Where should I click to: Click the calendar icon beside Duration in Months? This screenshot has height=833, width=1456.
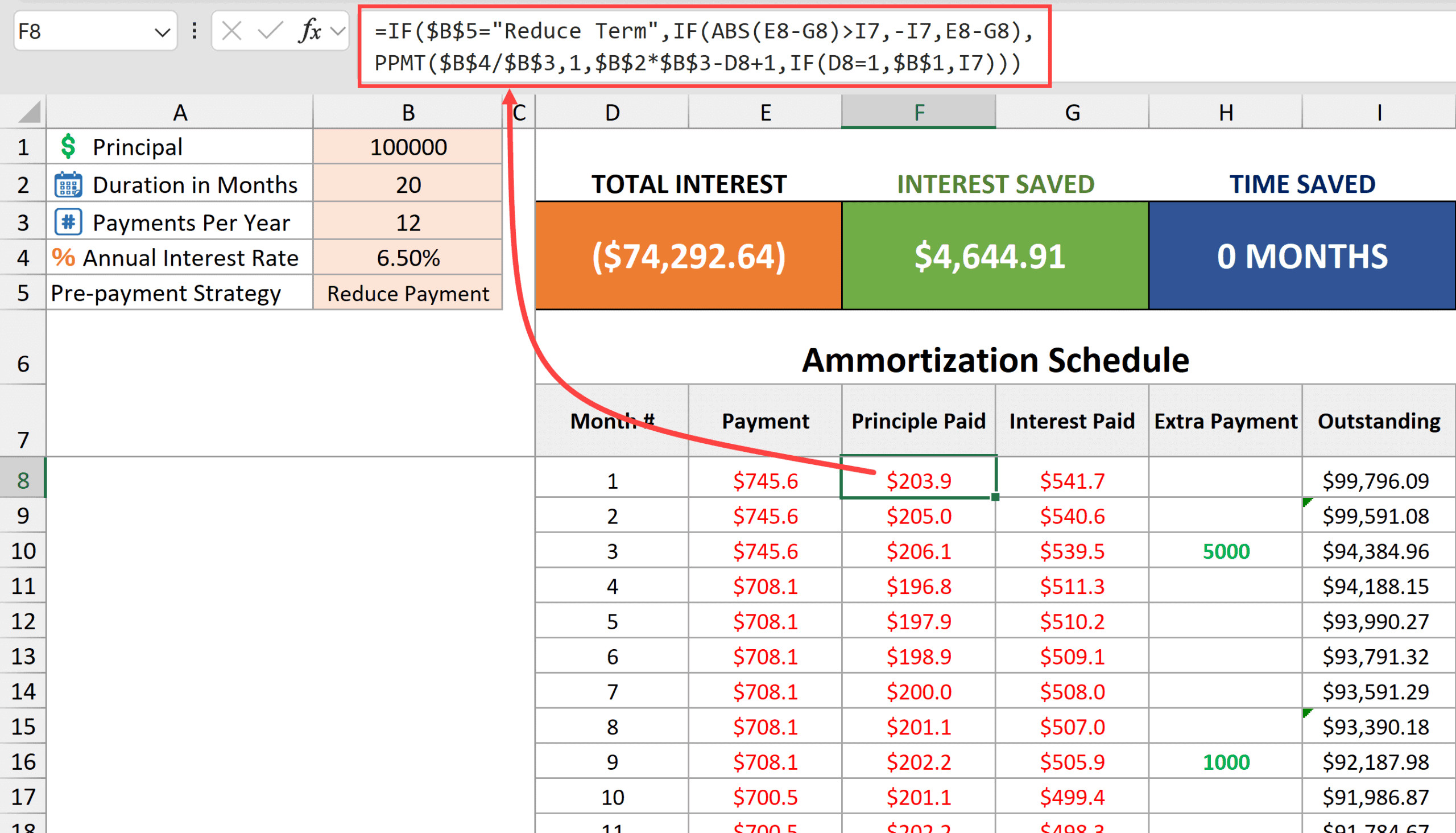tap(68, 185)
